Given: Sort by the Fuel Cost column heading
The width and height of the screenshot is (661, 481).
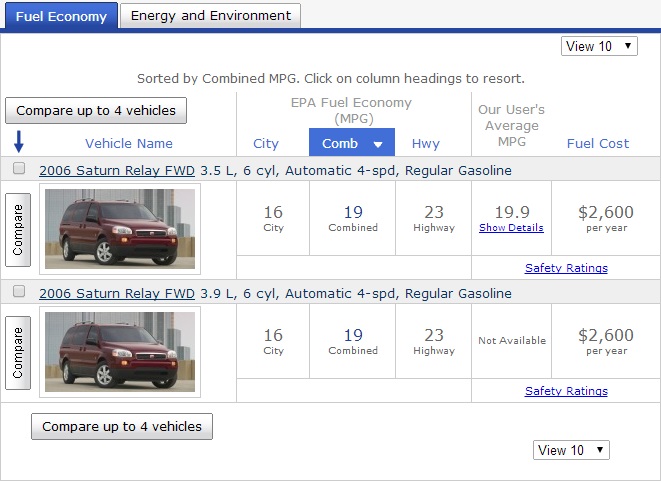Looking at the screenshot, I should (x=598, y=144).
